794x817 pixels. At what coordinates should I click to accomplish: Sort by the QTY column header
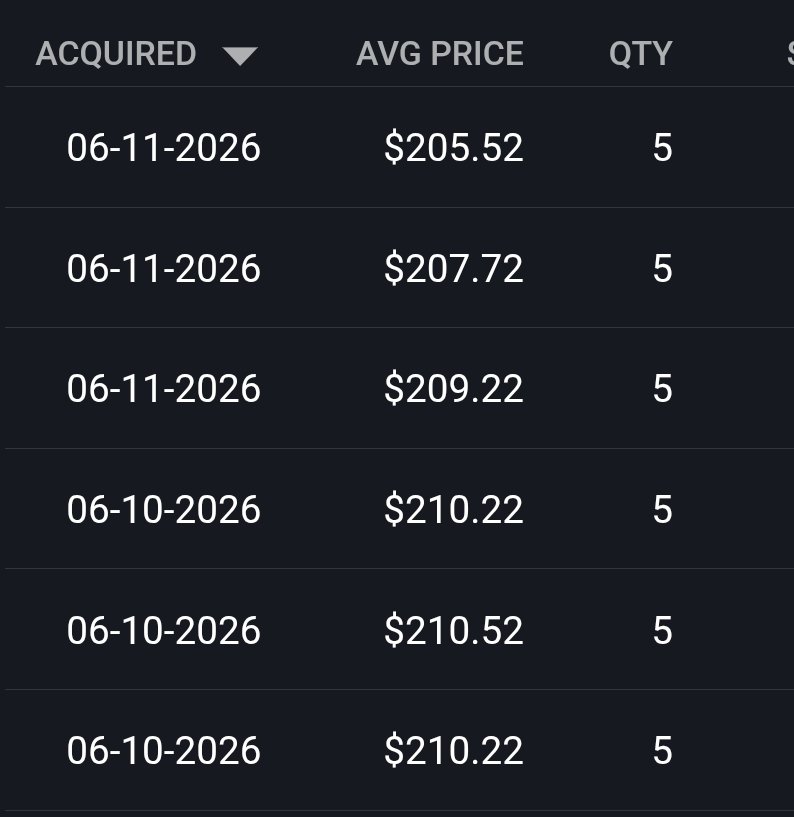click(640, 54)
